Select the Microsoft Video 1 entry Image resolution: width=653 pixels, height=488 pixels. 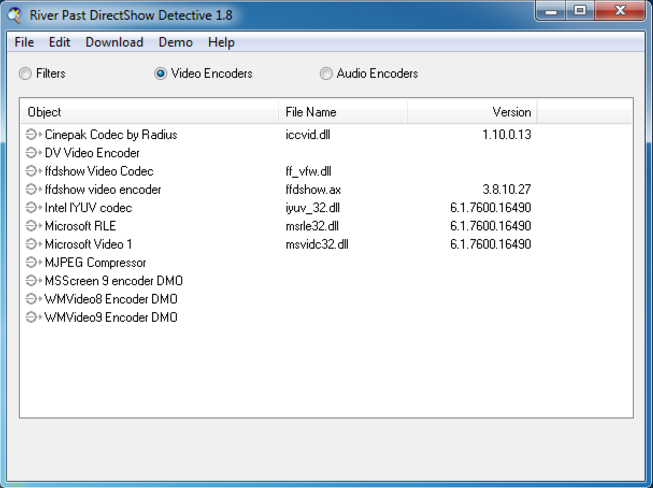(x=88, y=244)
